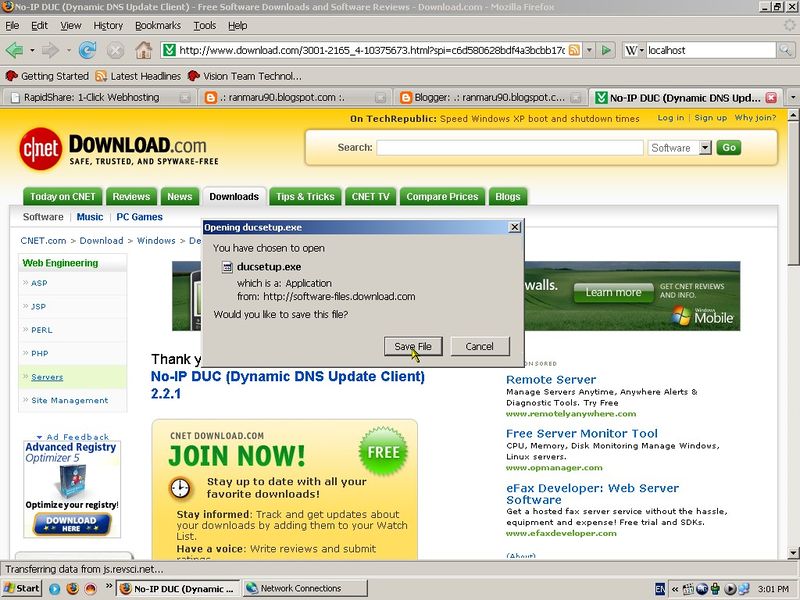Click the Free Server Monitor Tool link
This screenshot has height=600, width=800.
(x=582, y=434)
